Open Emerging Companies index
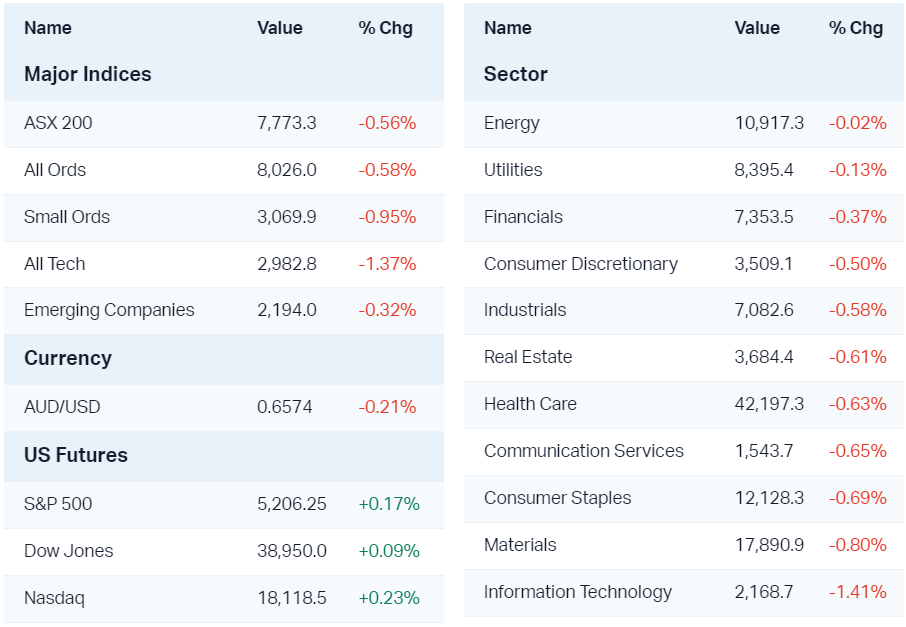 pos(109,310)
